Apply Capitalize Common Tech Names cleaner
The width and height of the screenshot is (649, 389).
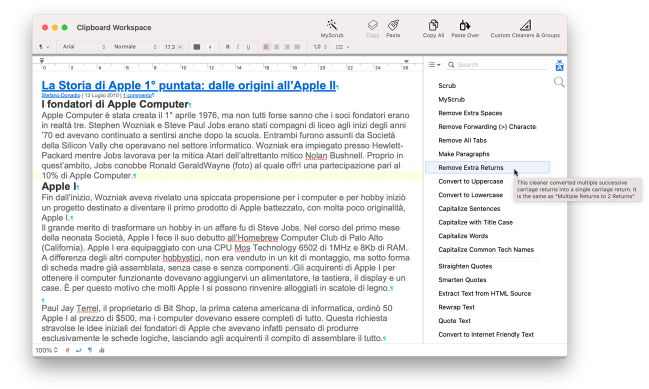(x=487, y=250)
